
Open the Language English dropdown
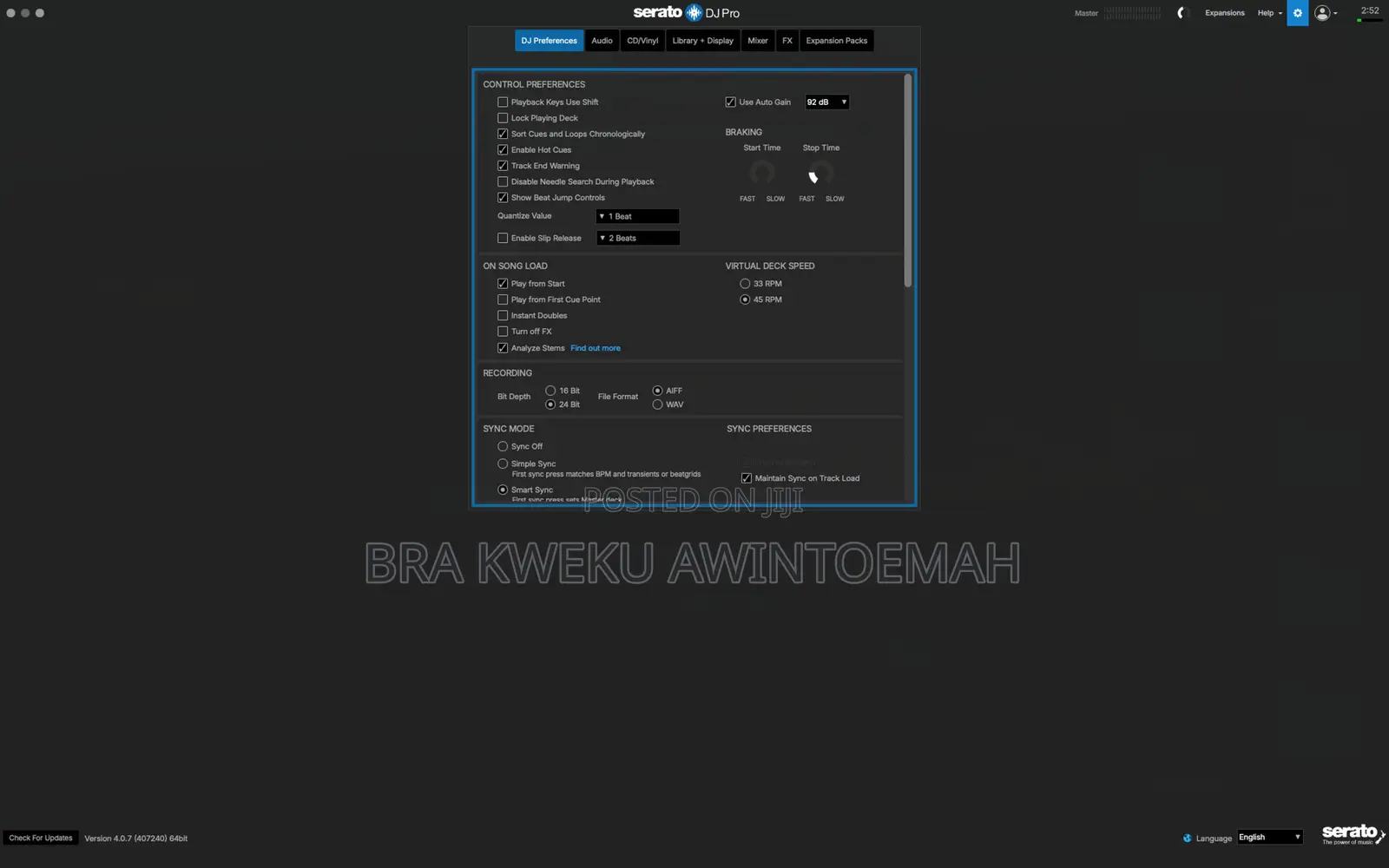pos(1270,838)
